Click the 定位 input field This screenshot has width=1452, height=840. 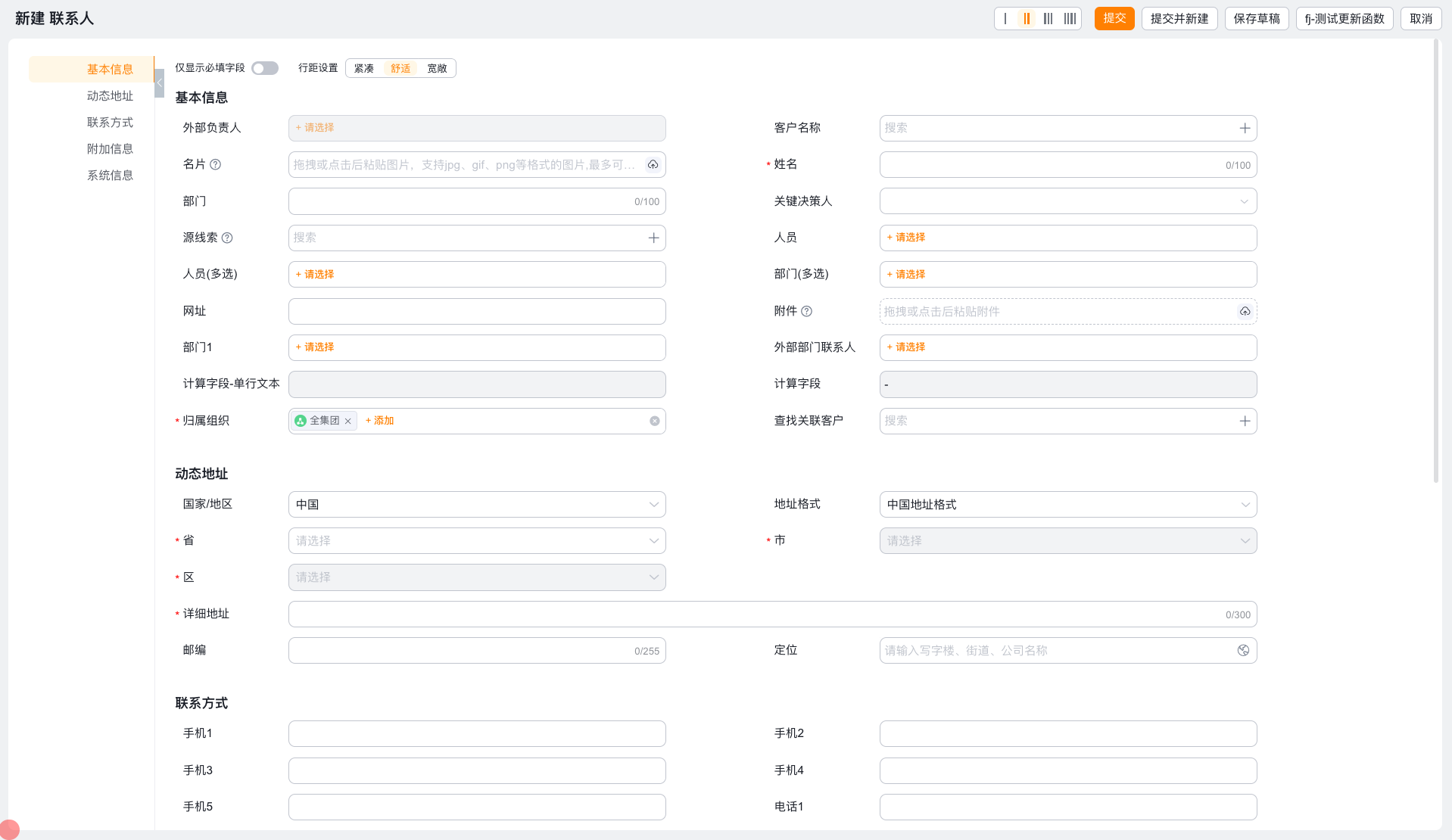1068,651
